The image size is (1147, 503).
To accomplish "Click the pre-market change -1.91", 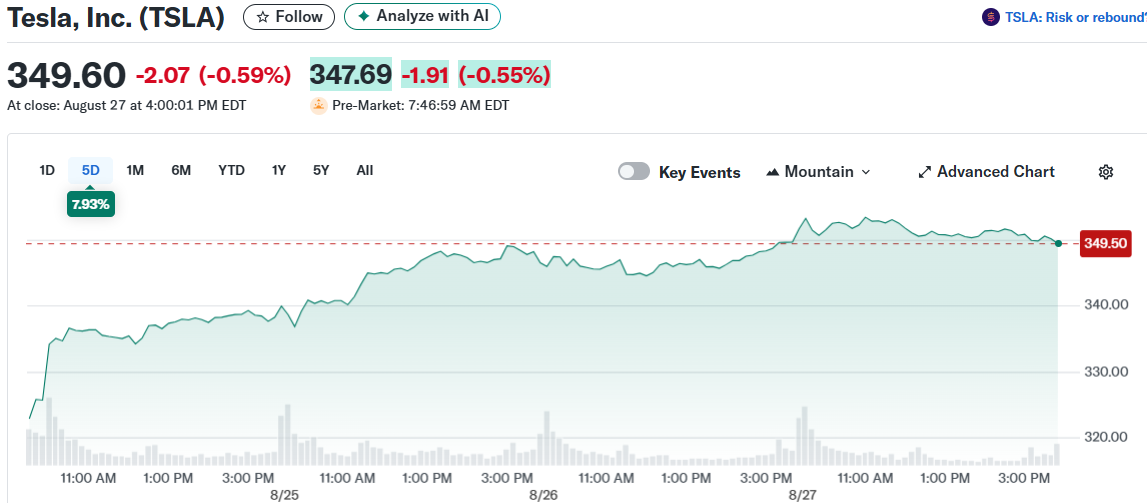I will (x=424, y=75).
